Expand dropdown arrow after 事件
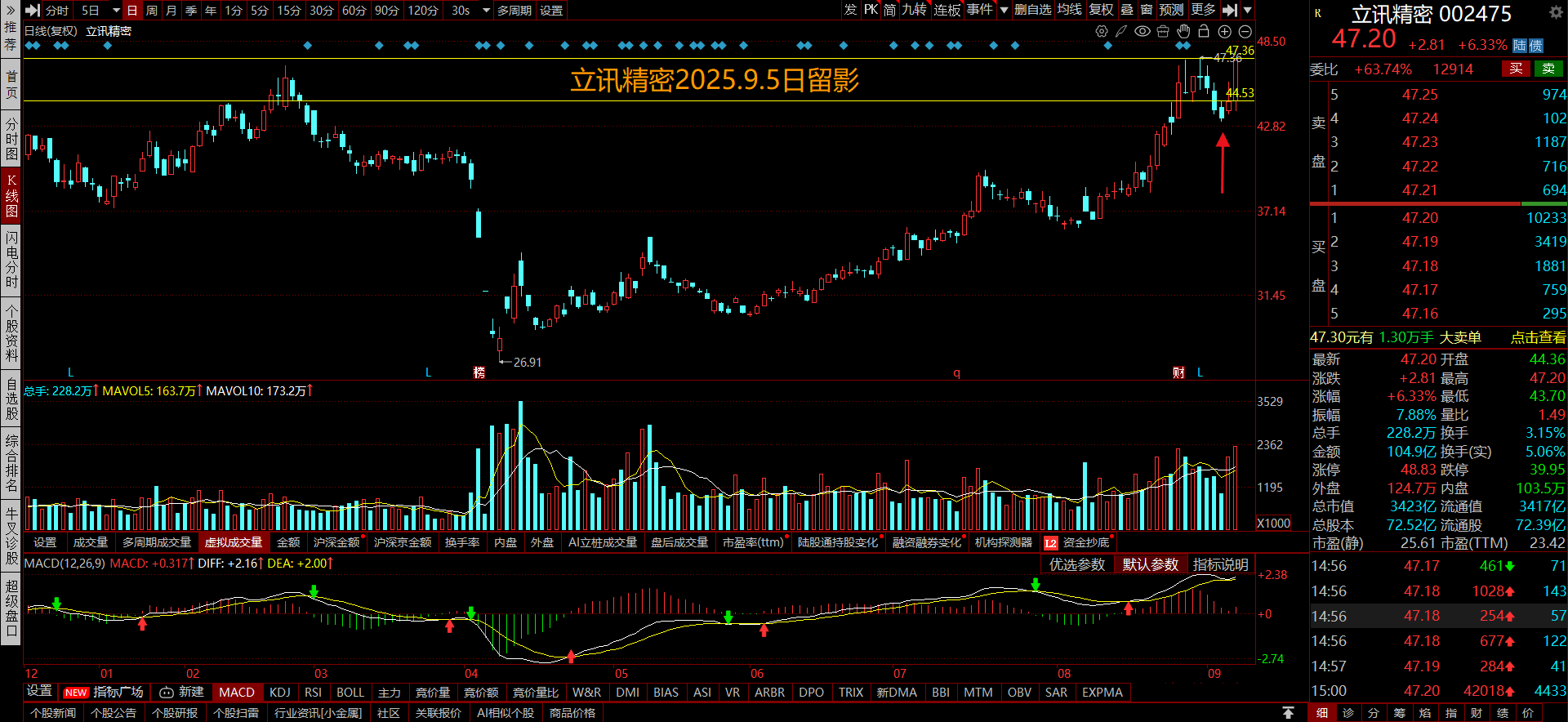1568x722 pixels. [1004, 10]
